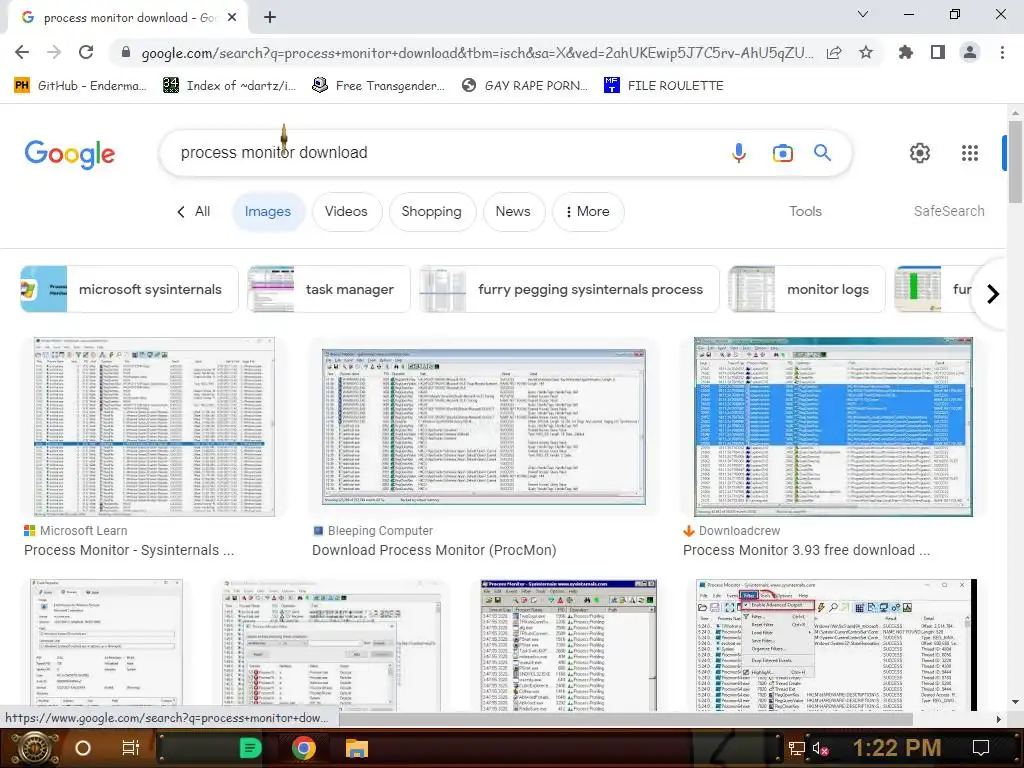Open the Chrome three-dot menu
The width and height of the screenshot is (1024, 768).
pos(1002,52)
